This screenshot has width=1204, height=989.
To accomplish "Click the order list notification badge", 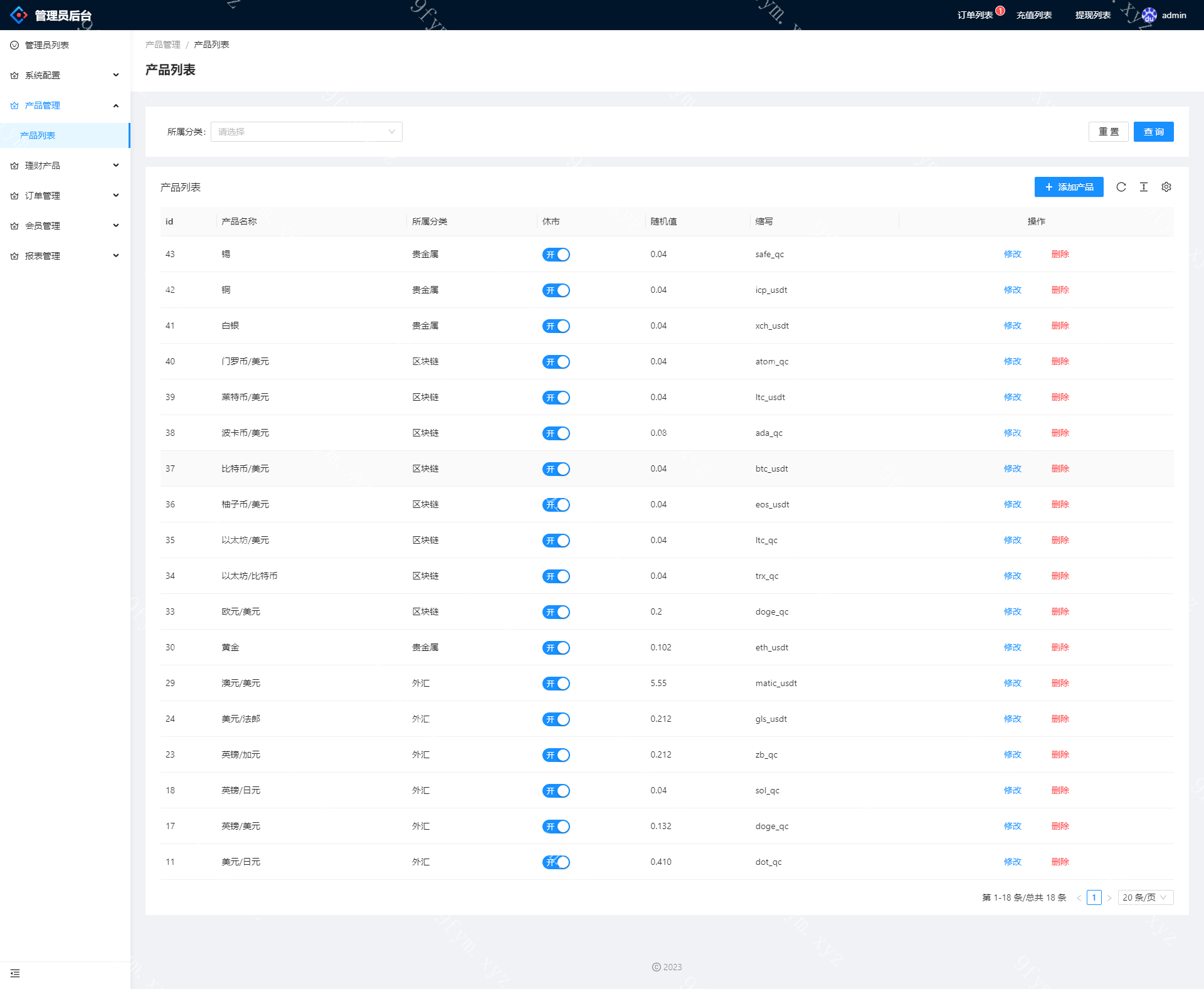I will click(1000, 11).
